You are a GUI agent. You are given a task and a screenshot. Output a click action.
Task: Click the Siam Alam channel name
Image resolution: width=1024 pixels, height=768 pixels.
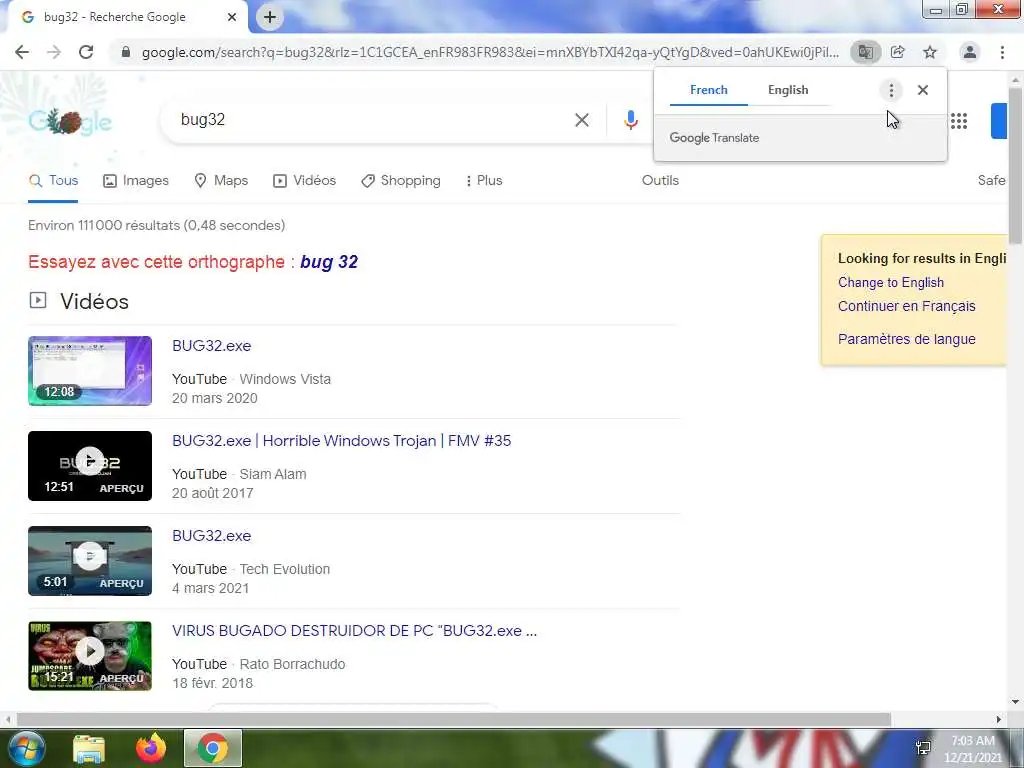coord(273,474)
